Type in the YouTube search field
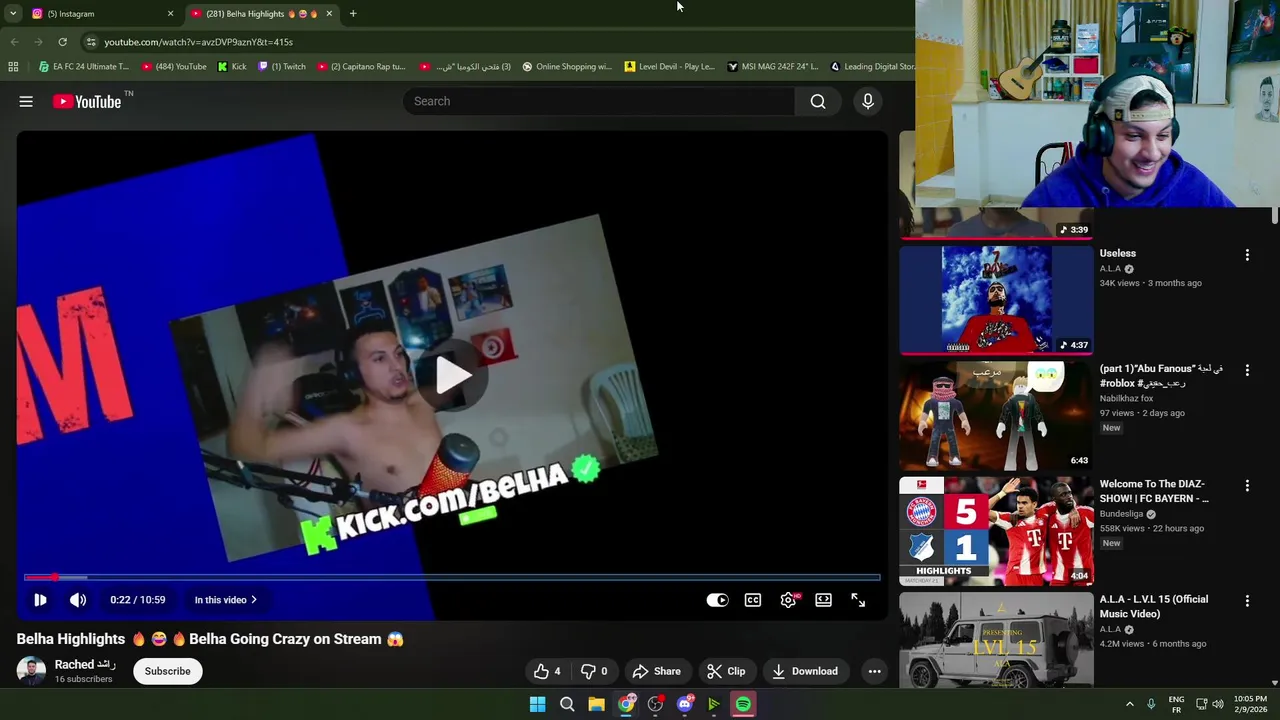This screenshot has width=1280, height=720. pos(600,101)
